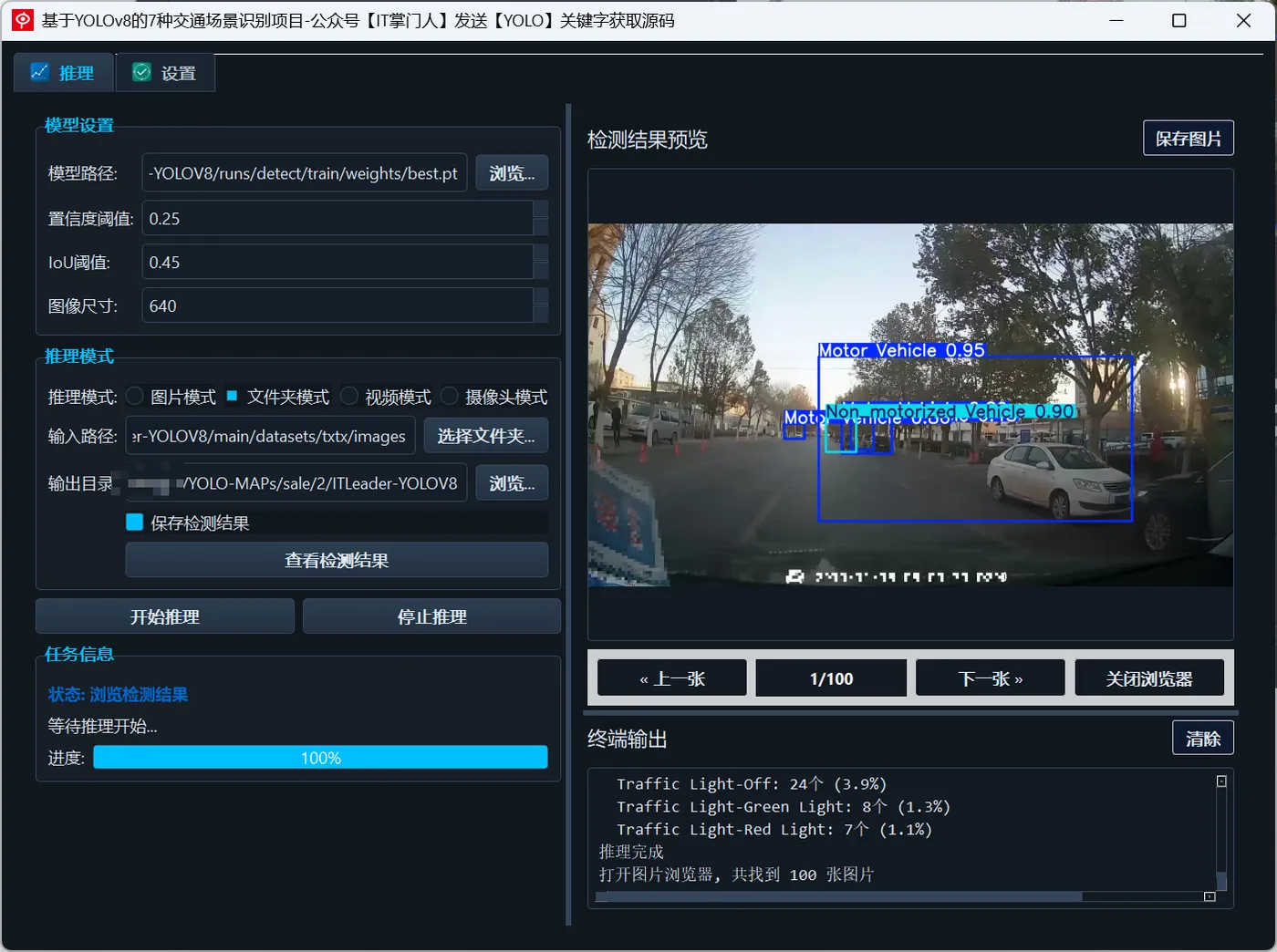
Task: Maximize the application window
Action: click(1178, 20)
